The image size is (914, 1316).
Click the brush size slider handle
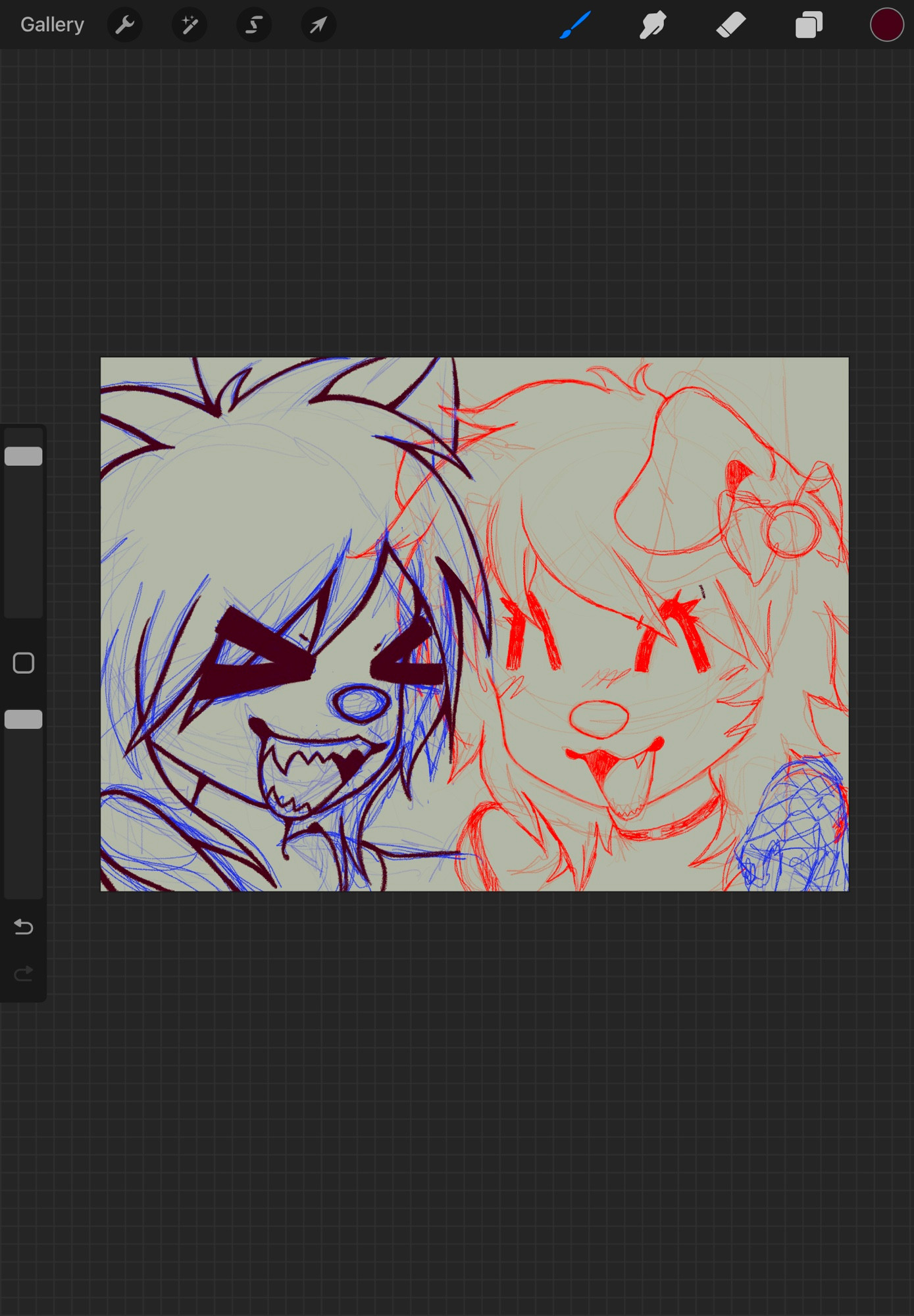coord(24,456)
